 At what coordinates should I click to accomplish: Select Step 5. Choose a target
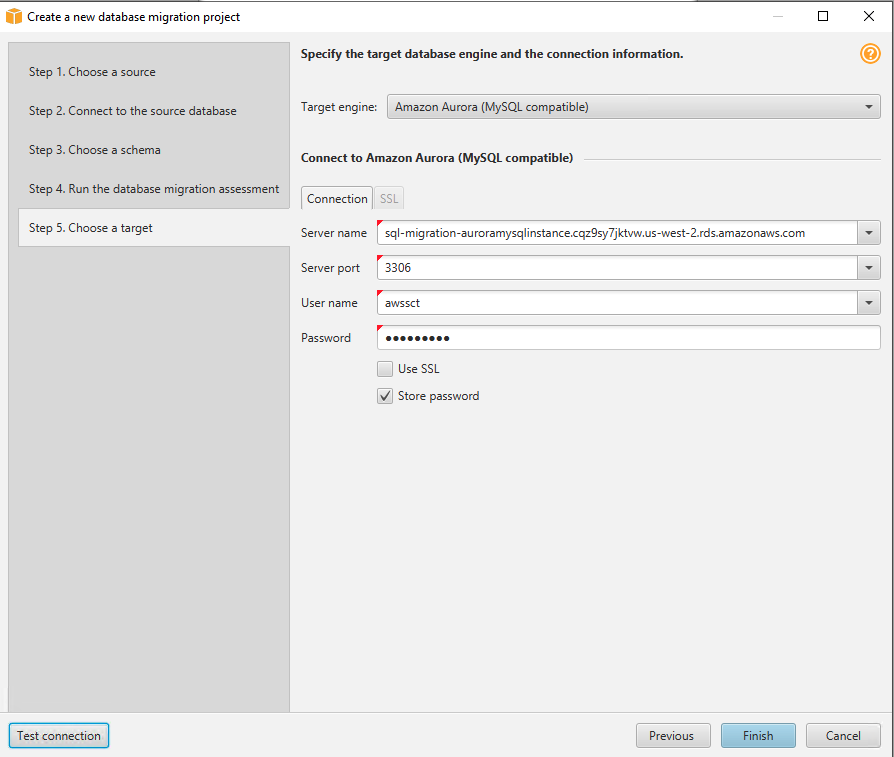(154, 227)
